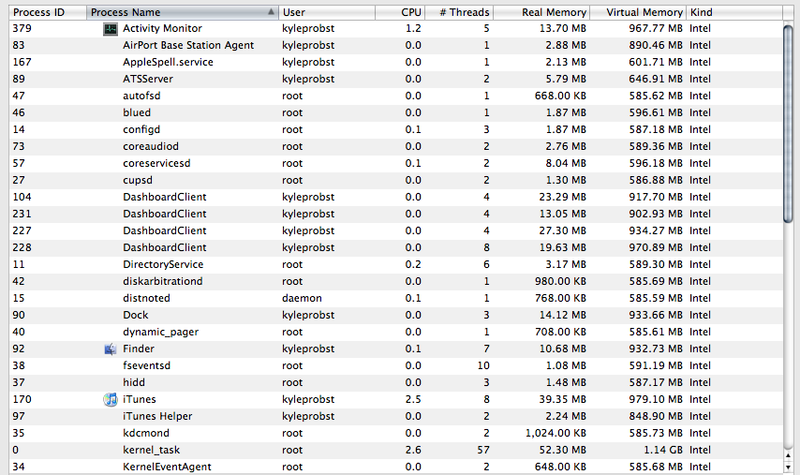Sort by # Threads column header
Viewport: 800px width, 475px height.
pyautogui.click(x=459, y=12)
